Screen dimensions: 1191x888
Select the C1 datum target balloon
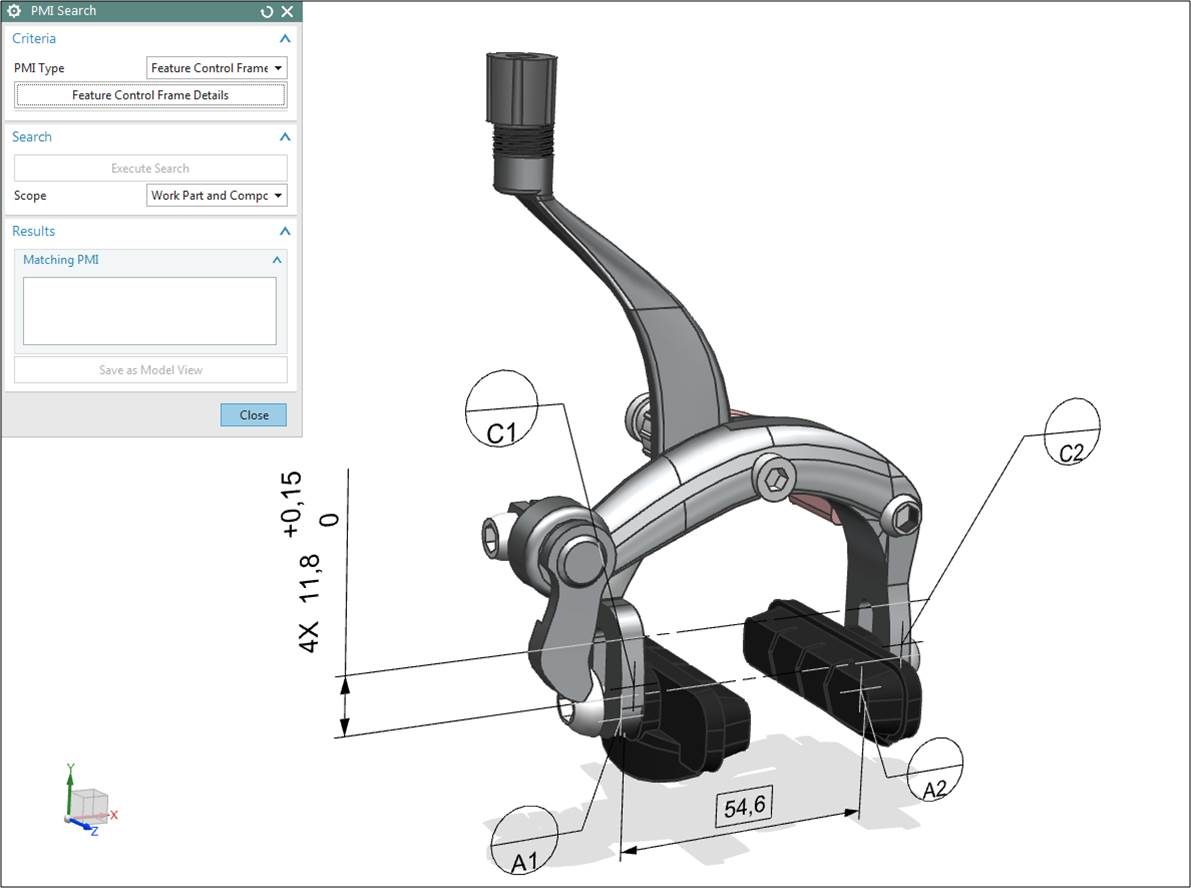pos(501,409)
